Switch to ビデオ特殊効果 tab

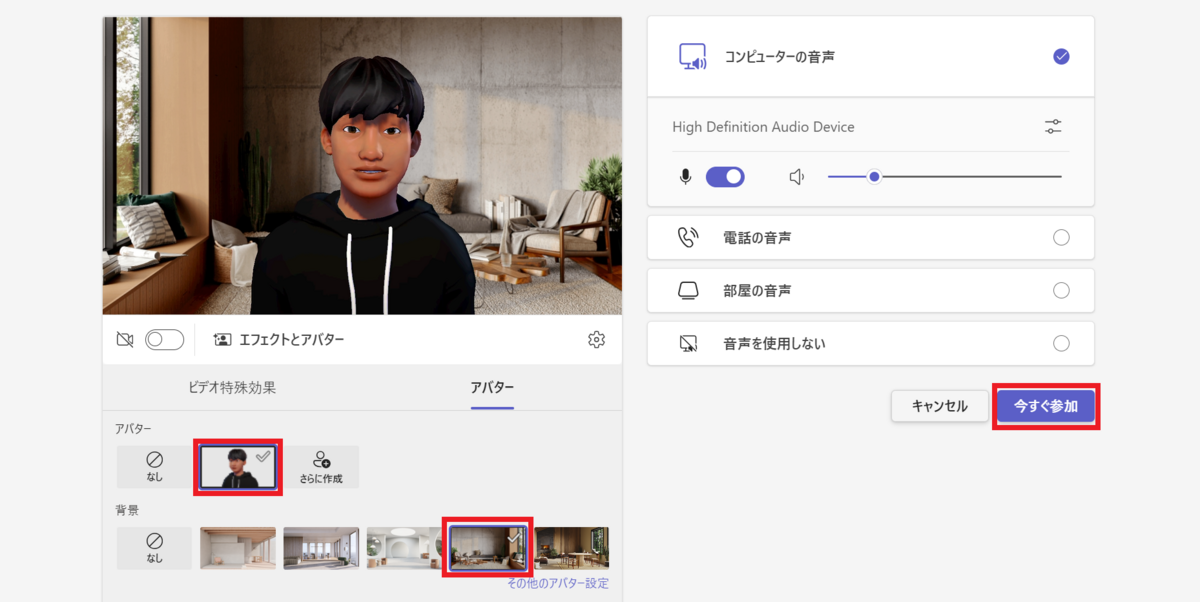[232, 387]
